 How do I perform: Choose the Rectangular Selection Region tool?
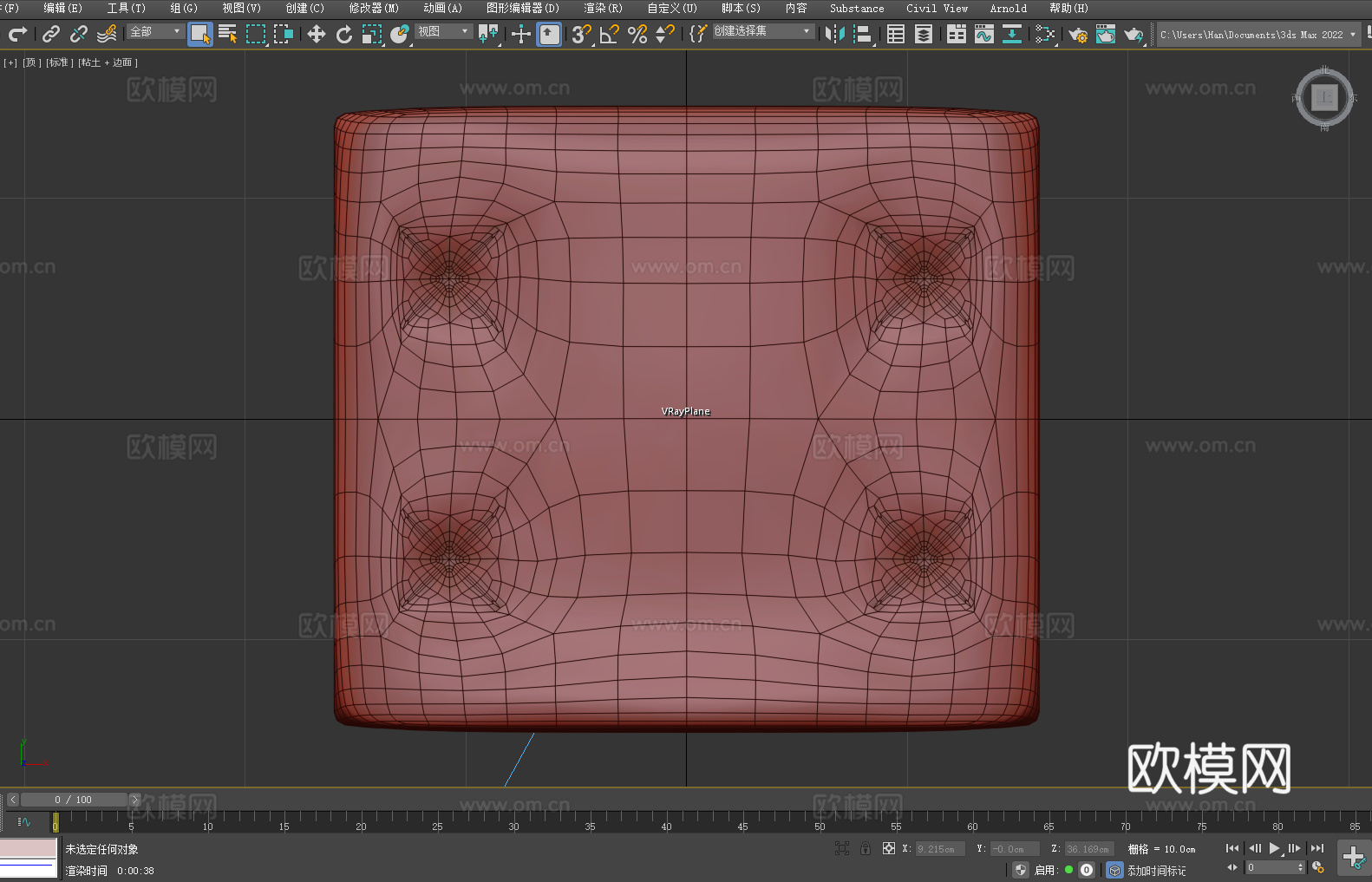point(256,34)
